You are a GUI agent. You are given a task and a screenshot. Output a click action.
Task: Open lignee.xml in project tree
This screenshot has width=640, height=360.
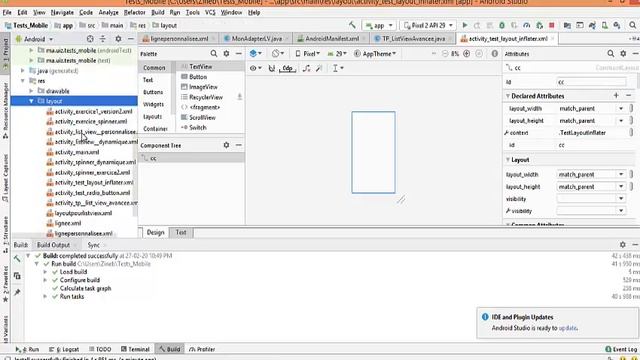68,223
